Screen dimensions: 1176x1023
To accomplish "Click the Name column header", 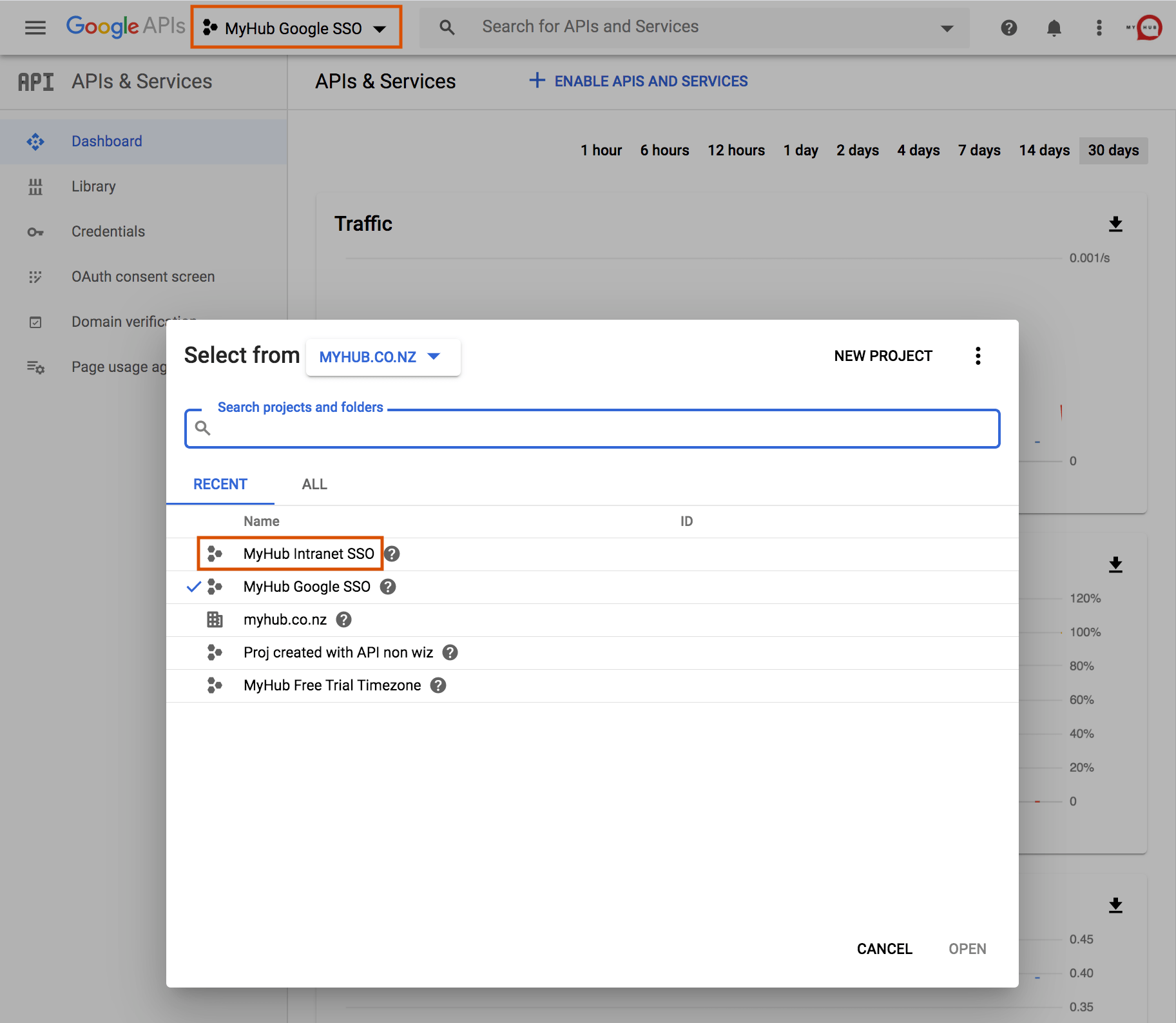I will tap(262, 521).
